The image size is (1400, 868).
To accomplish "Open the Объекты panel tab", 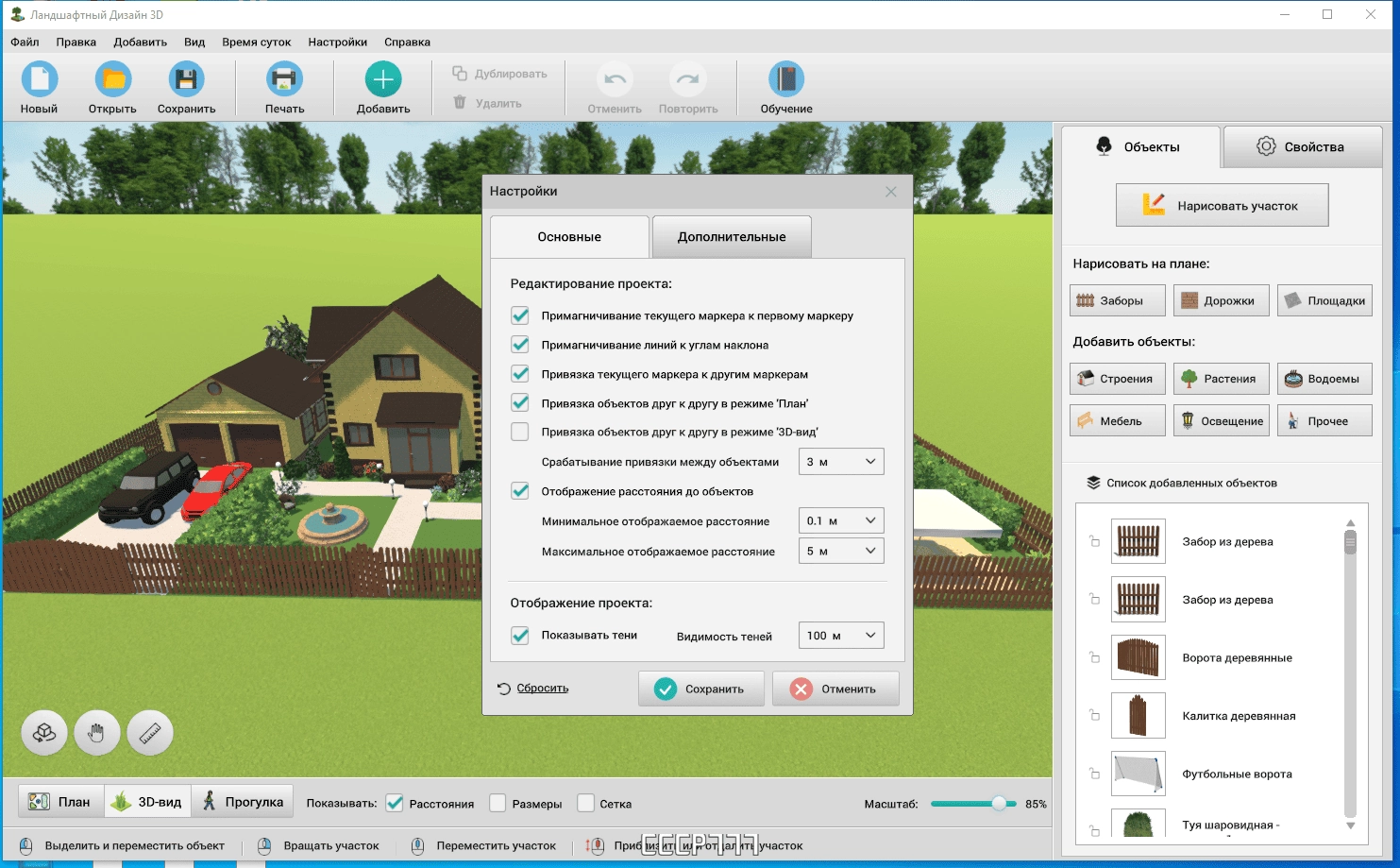I will click(x=1140, y=146).
